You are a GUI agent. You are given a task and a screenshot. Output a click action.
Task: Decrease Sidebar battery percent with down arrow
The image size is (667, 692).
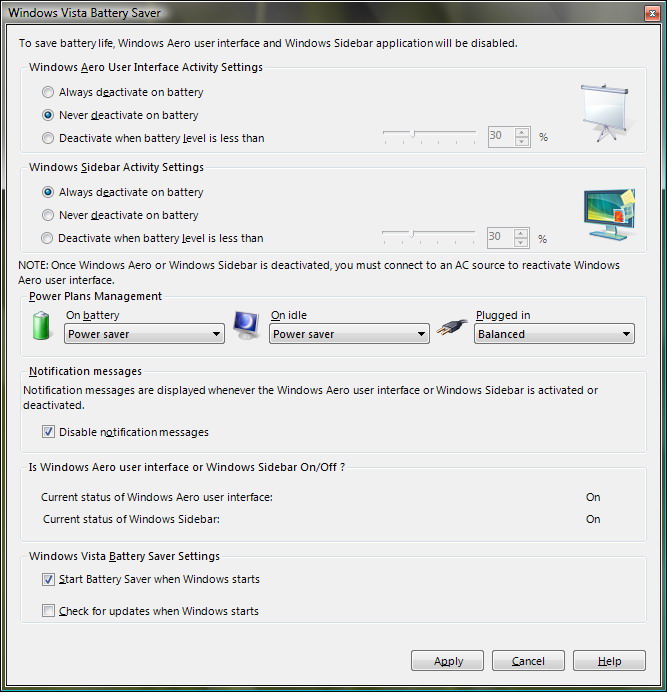click(521, 242)
